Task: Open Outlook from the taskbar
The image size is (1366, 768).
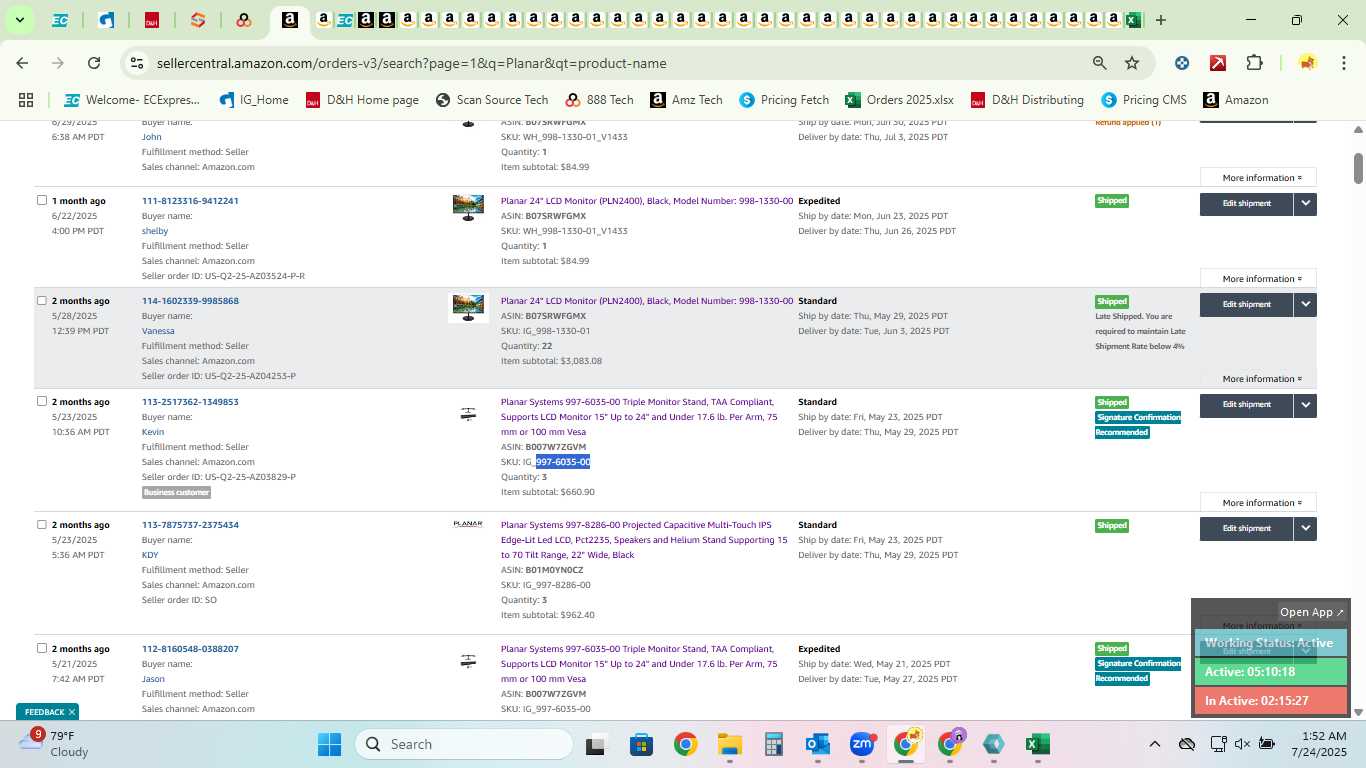Action: [818, 744]
